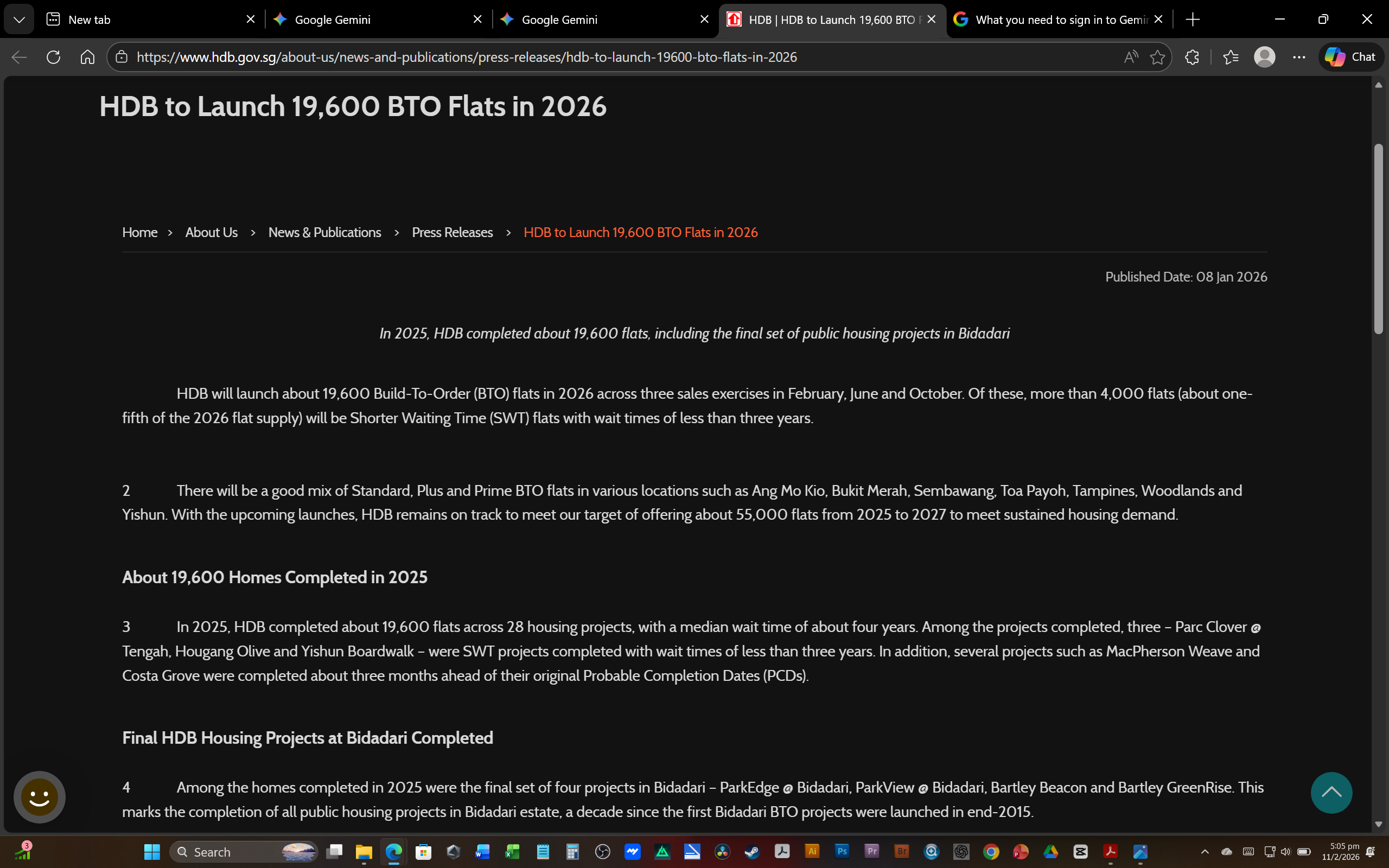Image resolution: width=1389 pixels, height=868 pixels.
Task: View site information lock icon
Action: [121, 57]
